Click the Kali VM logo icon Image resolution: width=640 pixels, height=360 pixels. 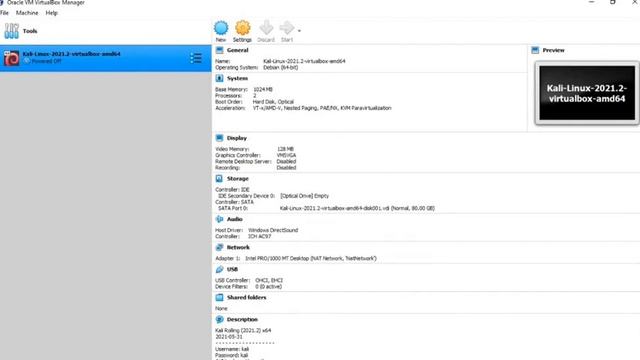(11, 58)
